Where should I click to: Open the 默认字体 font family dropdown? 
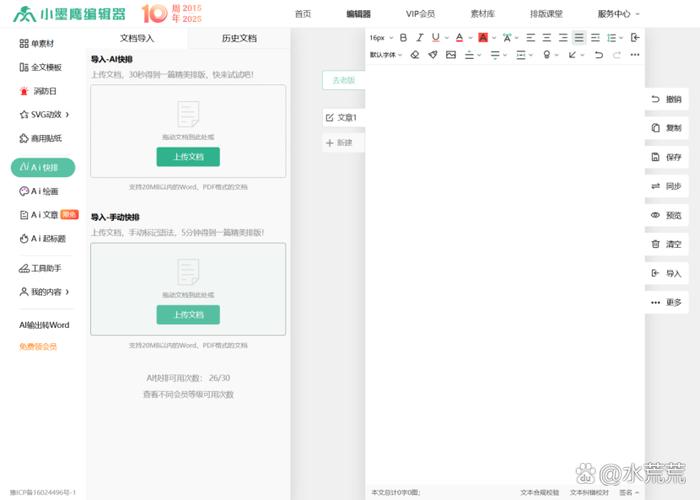tap(386, 54)
